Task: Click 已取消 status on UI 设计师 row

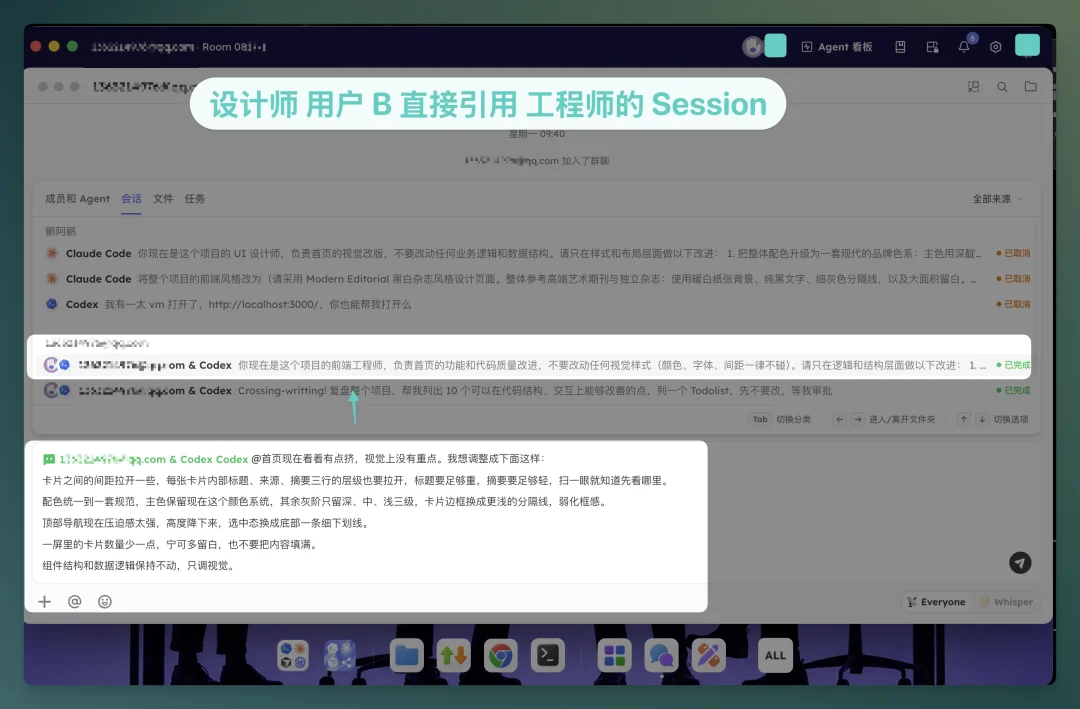Action: tap(1013, 254)
